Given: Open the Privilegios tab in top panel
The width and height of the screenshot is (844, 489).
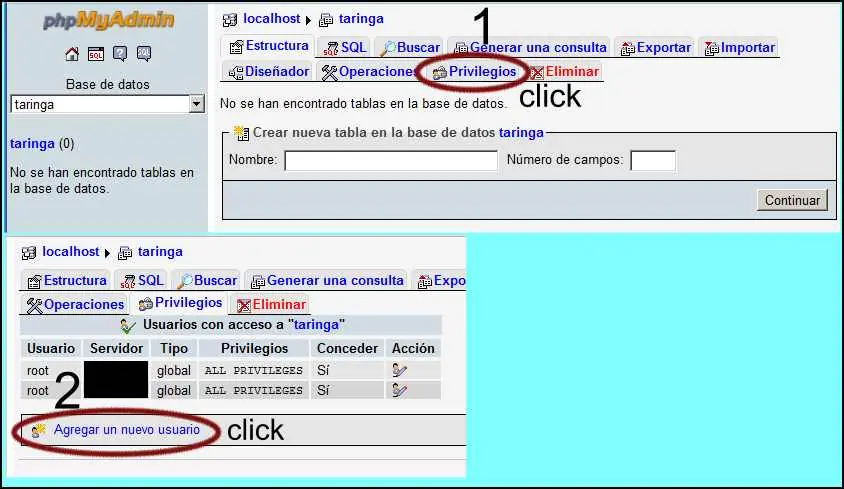Looking at the screenshot, I should point(474,72).
